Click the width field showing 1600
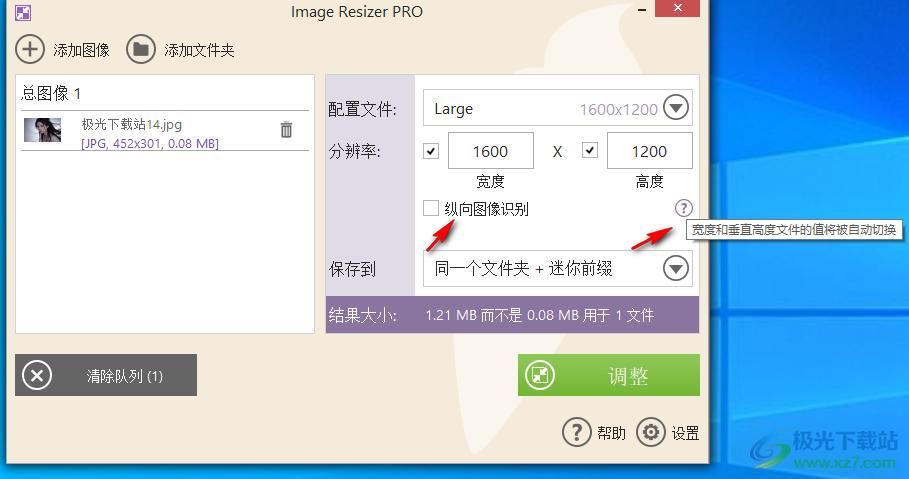 click(x=490, y=151)
